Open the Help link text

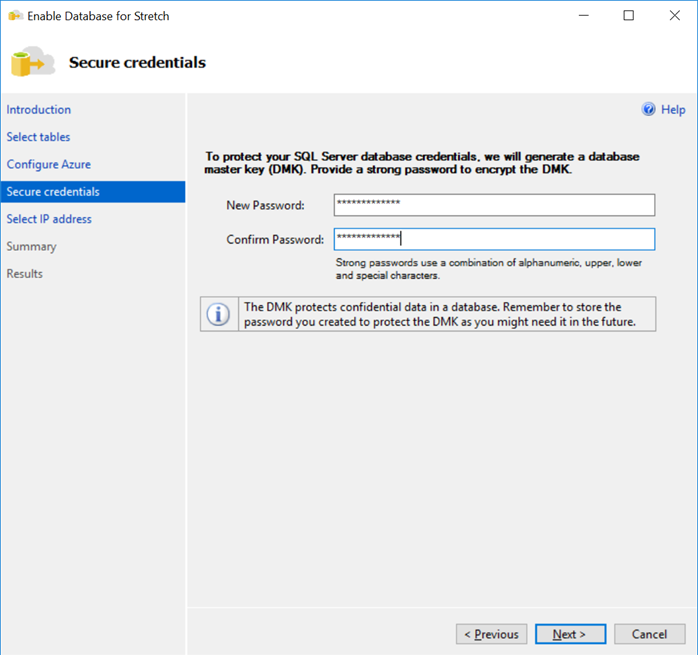point(673,110)
